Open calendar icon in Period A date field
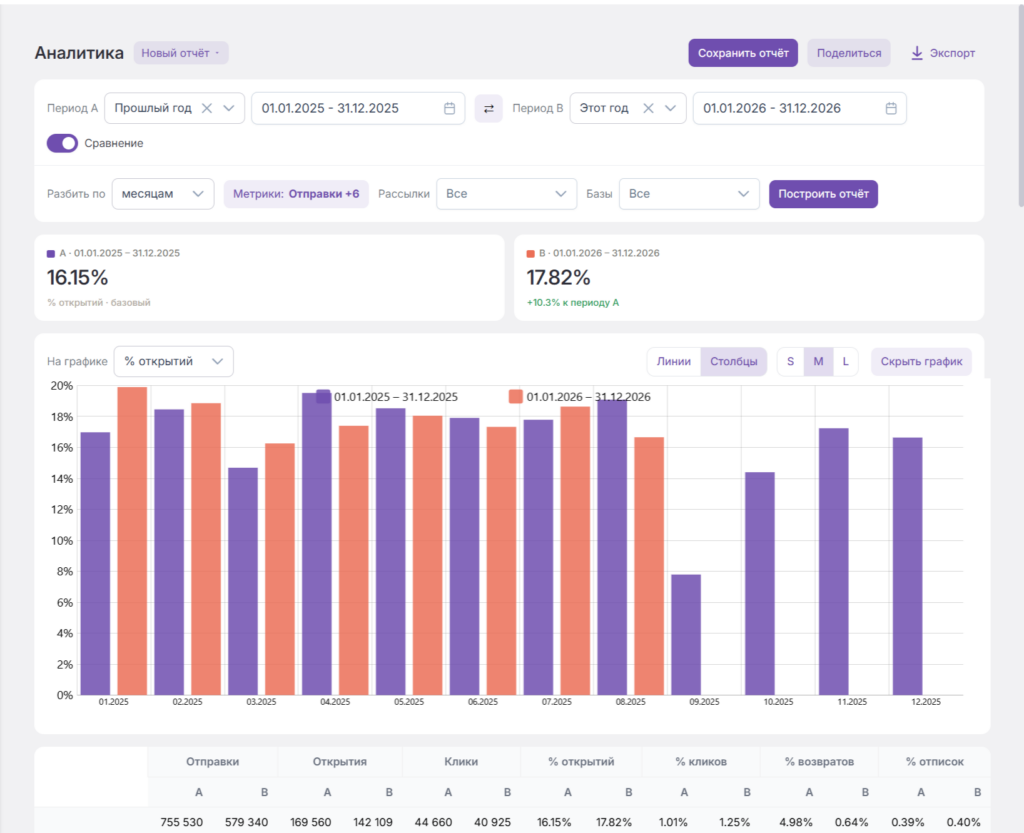1024x833 pixels. click(449, 108)
